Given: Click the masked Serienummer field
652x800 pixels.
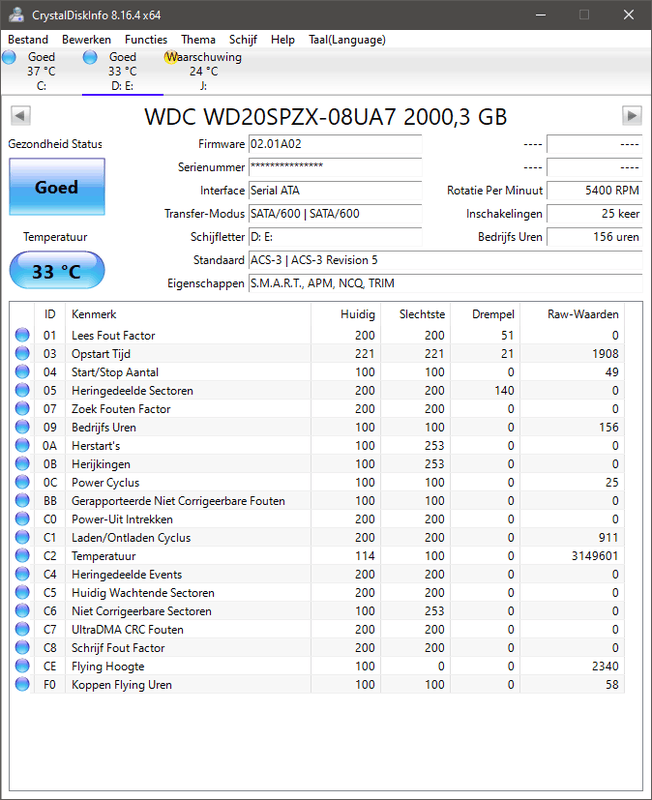Looking at the screenshot, I should (x=335, y=167).
